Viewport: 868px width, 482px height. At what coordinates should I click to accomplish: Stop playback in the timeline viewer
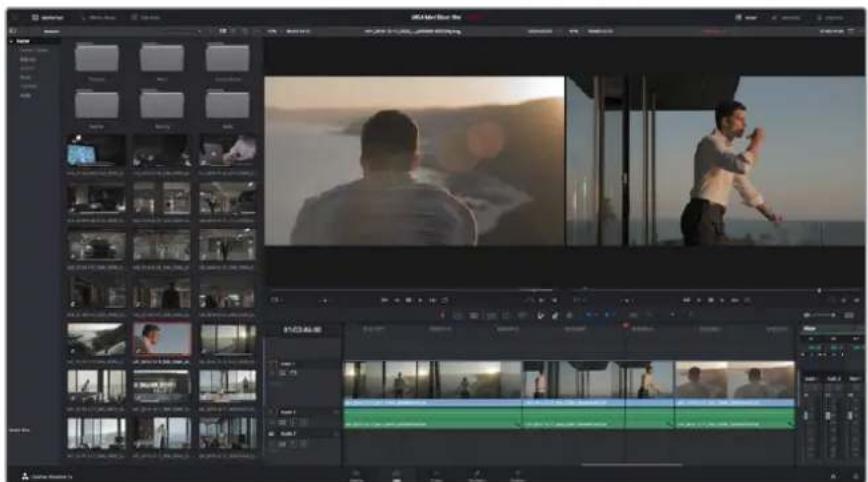tap(711, 300)
